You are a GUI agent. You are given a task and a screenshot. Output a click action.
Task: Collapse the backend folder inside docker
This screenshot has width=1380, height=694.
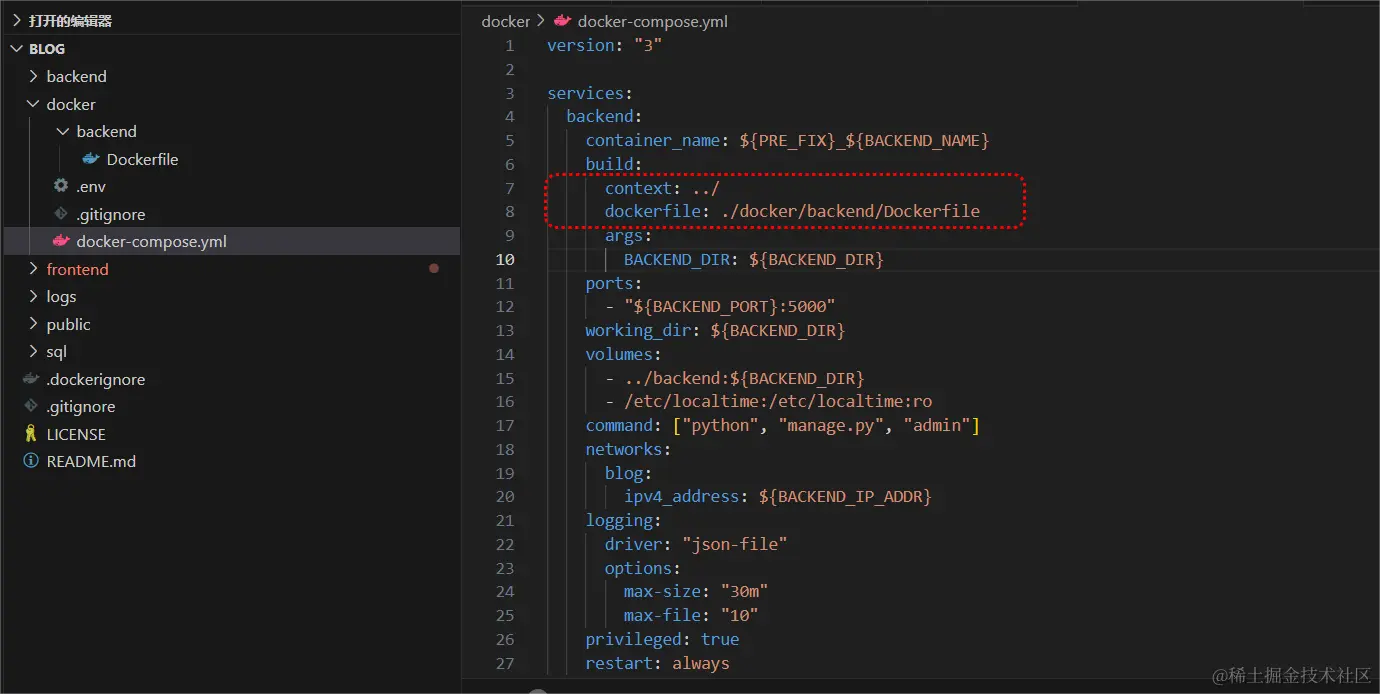(63, 131)
